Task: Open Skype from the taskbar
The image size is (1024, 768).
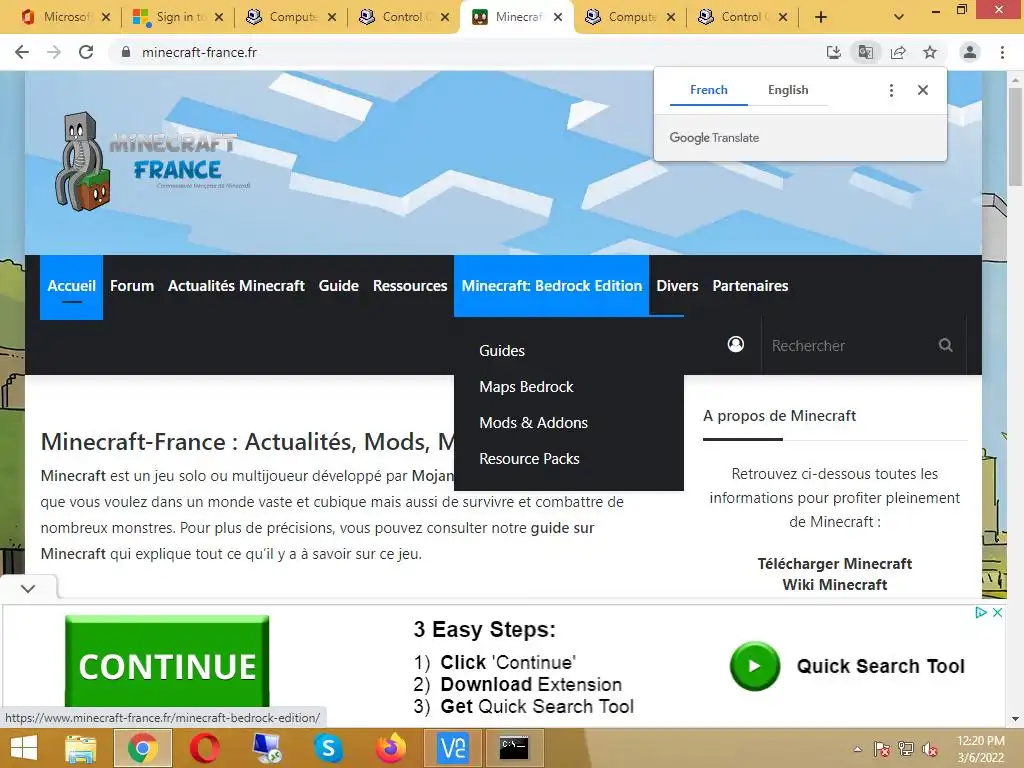Action: [x=328, y=748]
